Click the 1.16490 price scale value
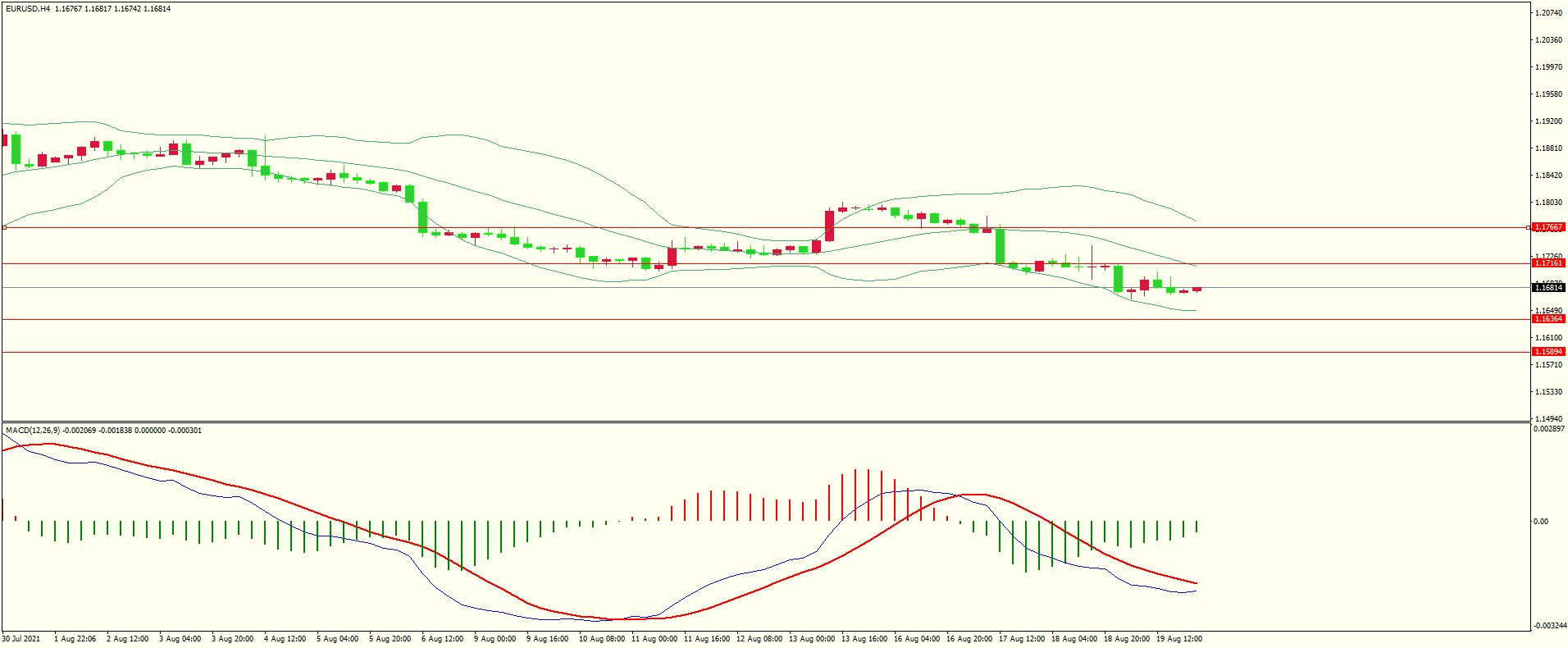The height and width of the screenshot is (648, 1568). (1548, 311)
